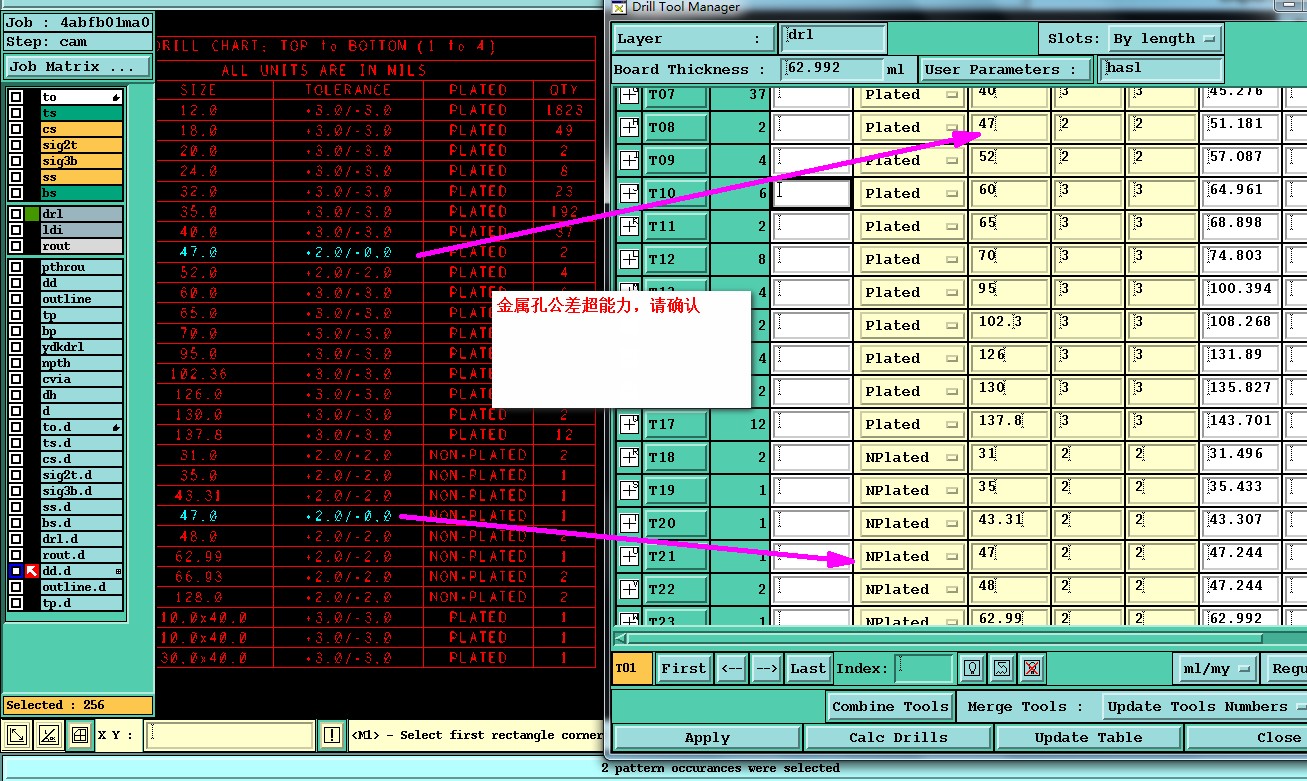Click the User Parameters field showing hasl
This screenshot has width=1307, height=781.
click(1160, 69)
